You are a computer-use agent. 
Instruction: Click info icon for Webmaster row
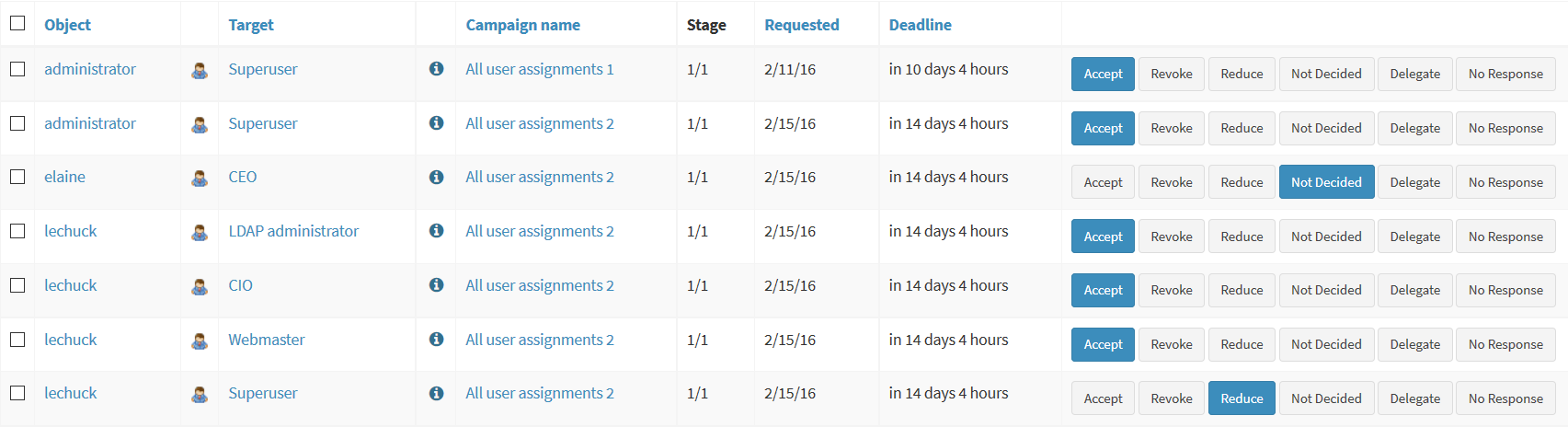(x=437, y=339)
